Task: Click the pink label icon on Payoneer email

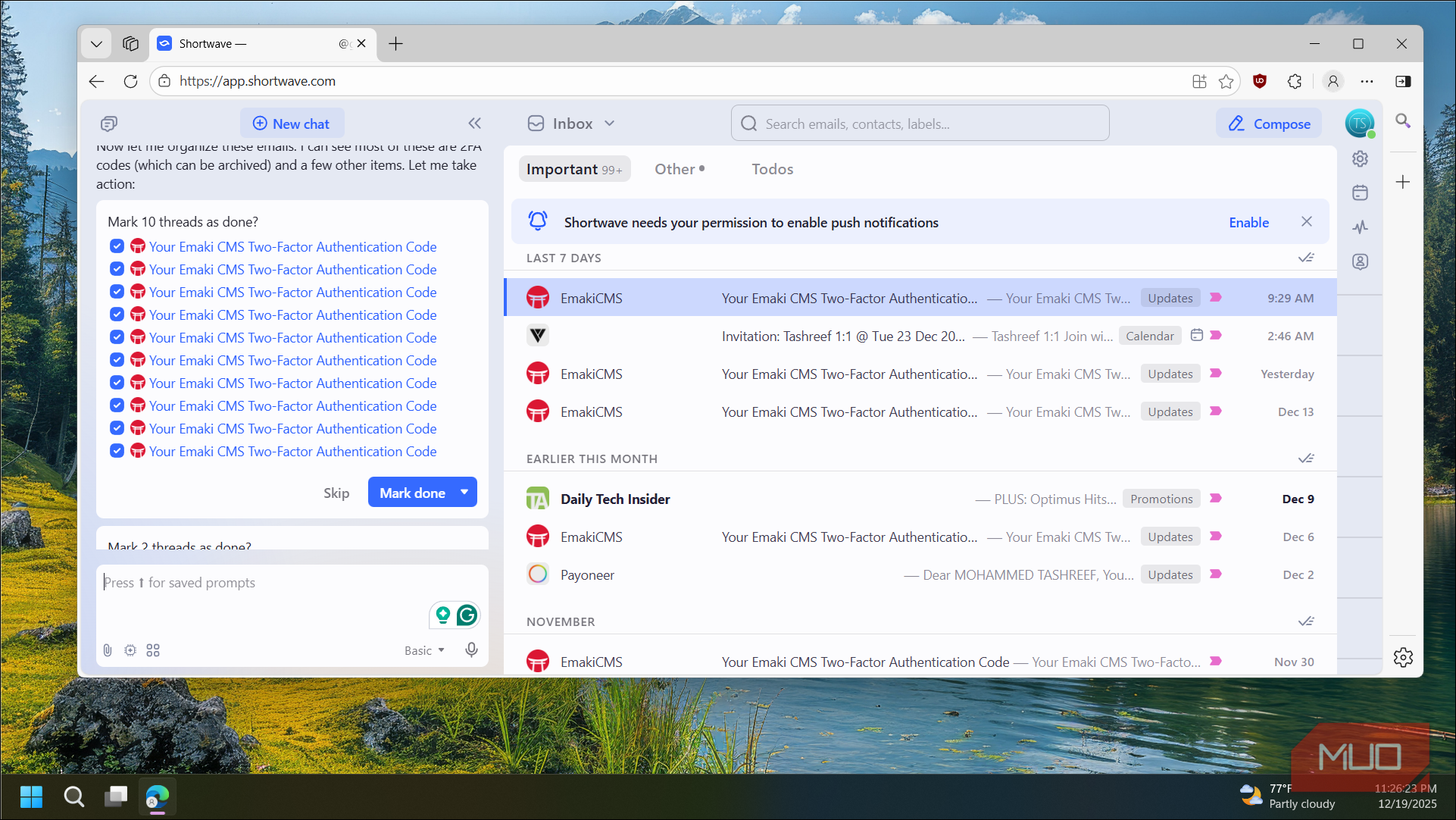Action: pyautogui.click(x=1216, y=574)
